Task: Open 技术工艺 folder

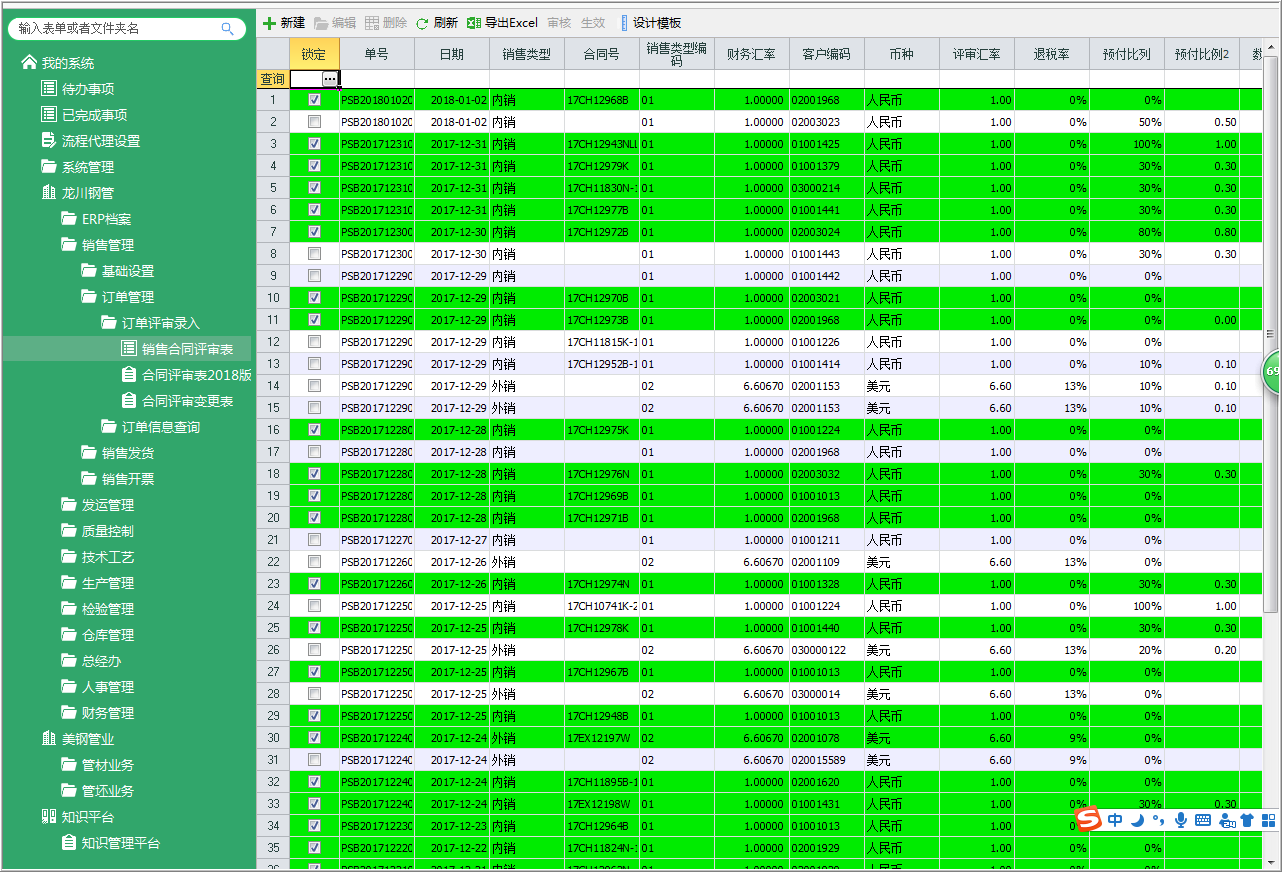Action: (x=97, y=557)
